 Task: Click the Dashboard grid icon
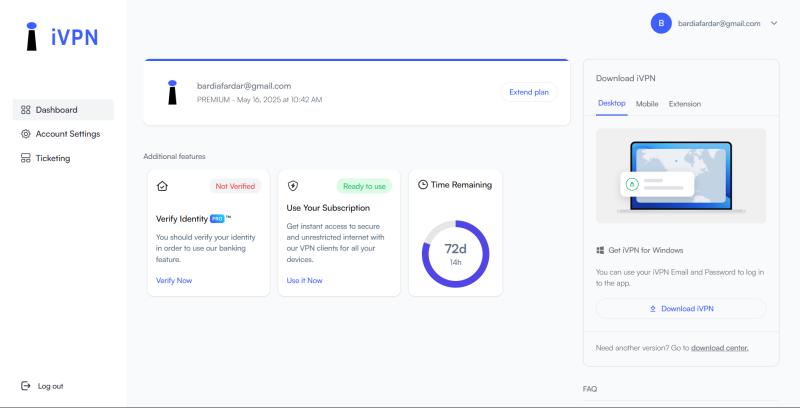pyautogui.click(x=26, y=110)
